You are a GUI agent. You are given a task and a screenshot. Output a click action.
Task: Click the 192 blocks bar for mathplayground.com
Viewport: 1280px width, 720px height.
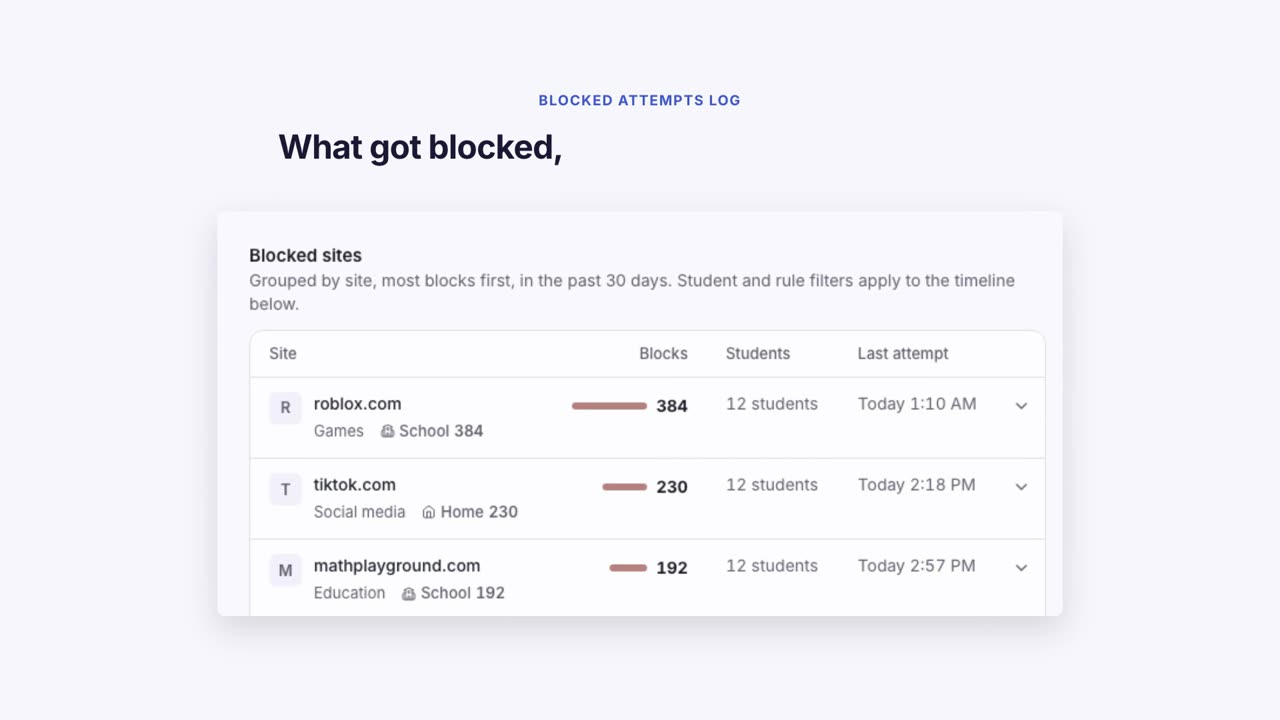coord(628,568)
